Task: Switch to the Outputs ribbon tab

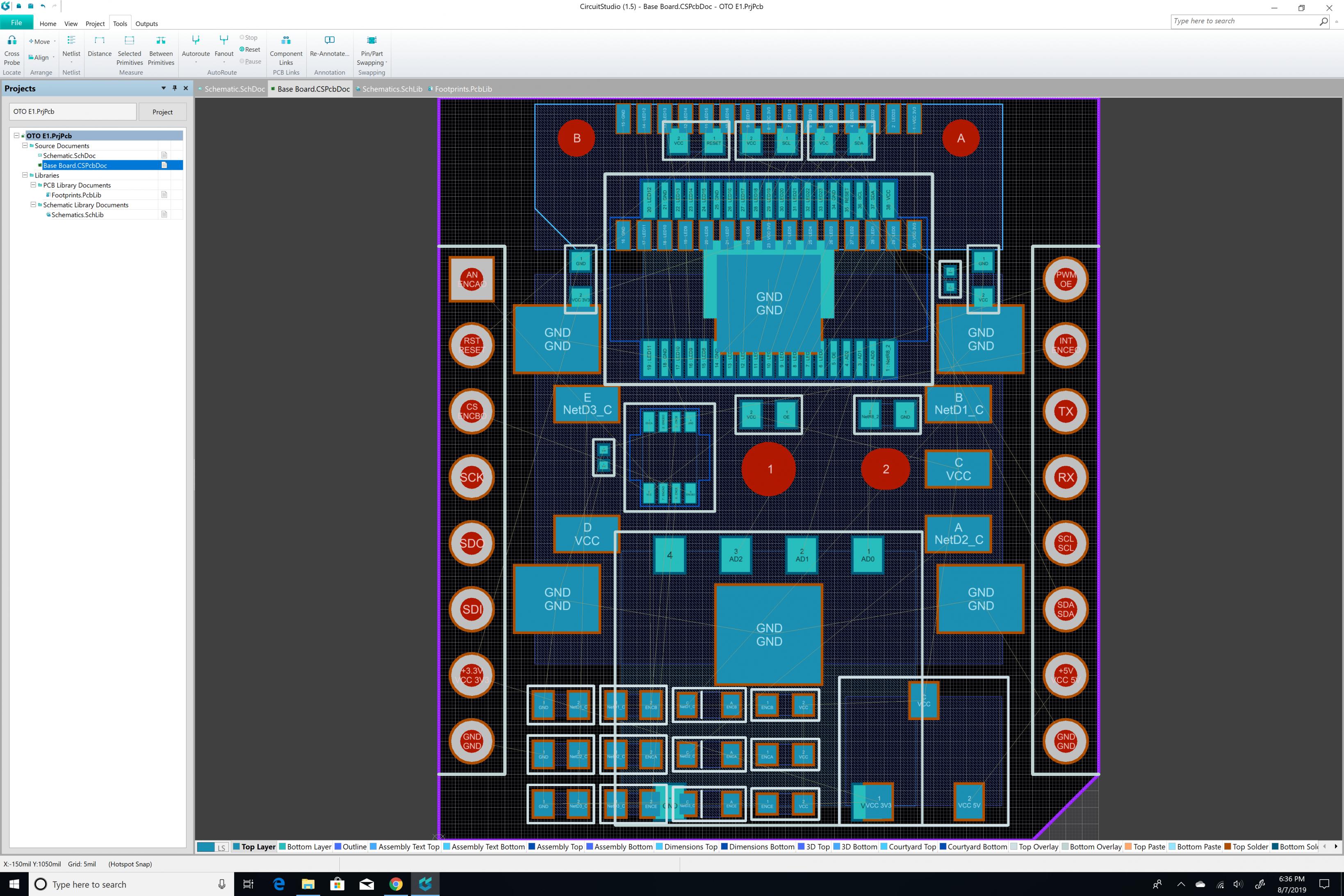Action: [x=146, y=23]
